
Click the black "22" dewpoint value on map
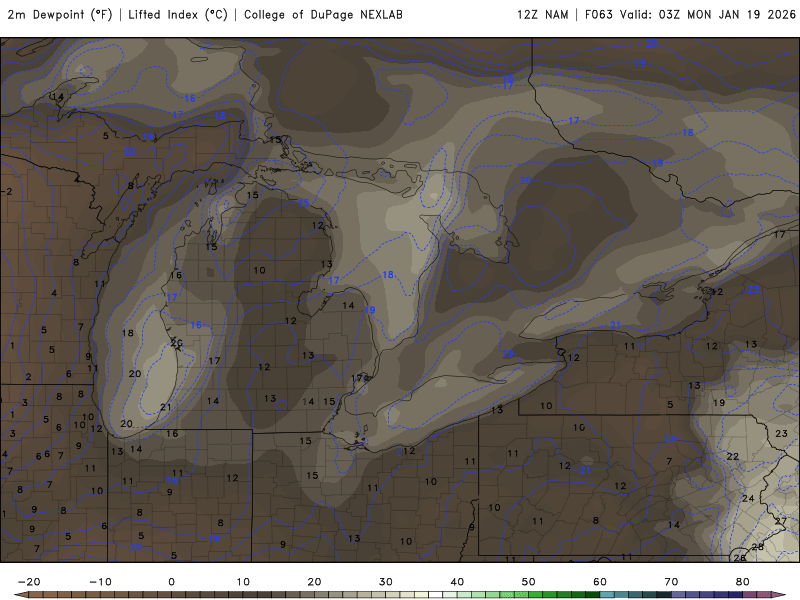733,457
